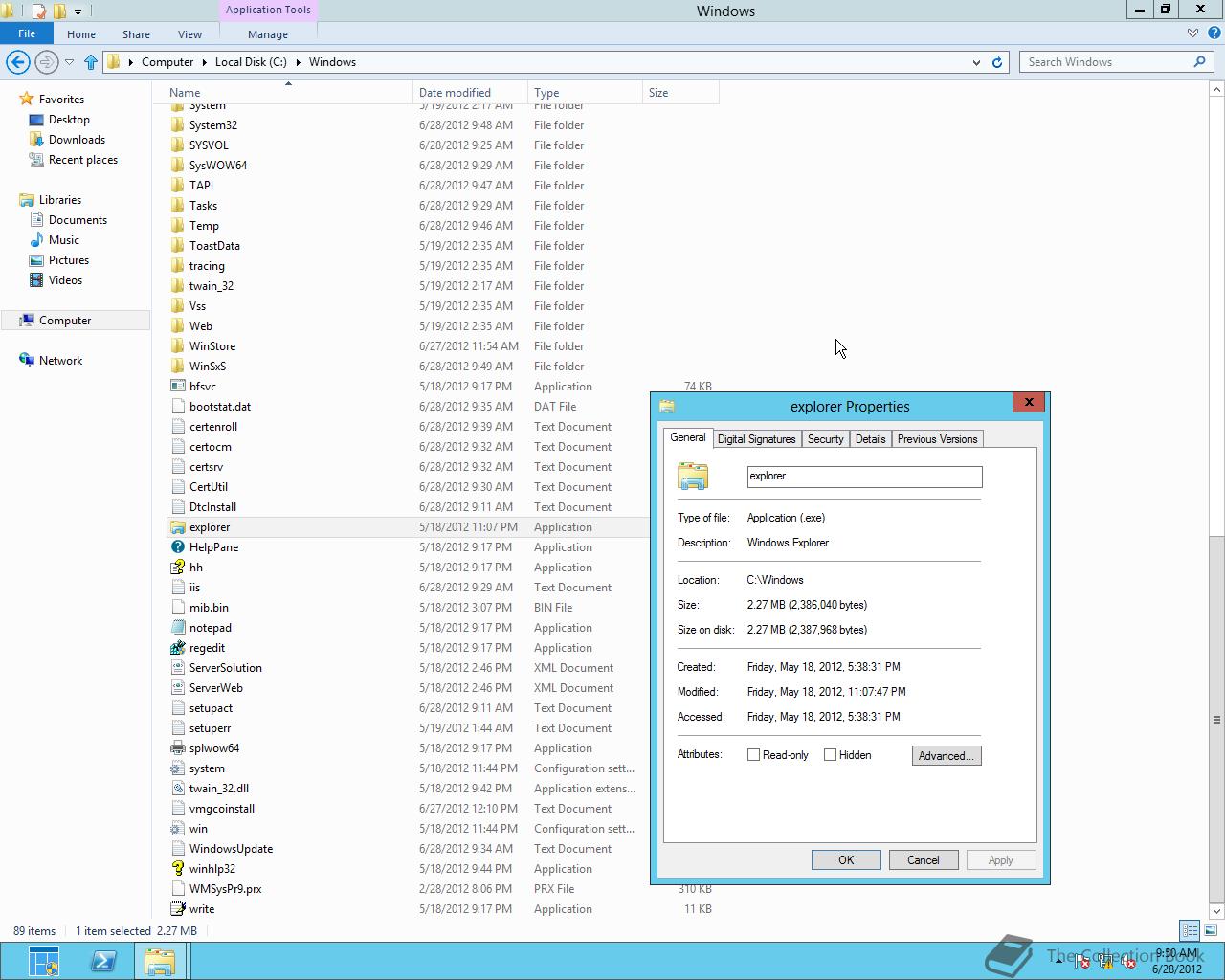Select the regedit application icon
The height and width of the screenshot is (980, 1225).
tap(177, 648)
